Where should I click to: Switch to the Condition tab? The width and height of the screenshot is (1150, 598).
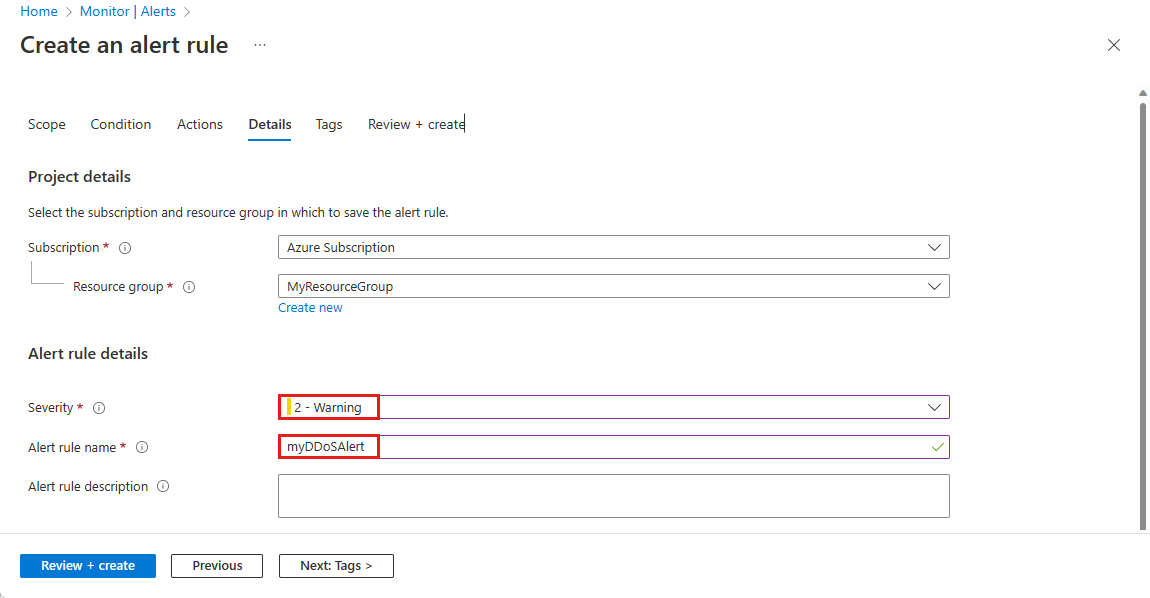121,124
